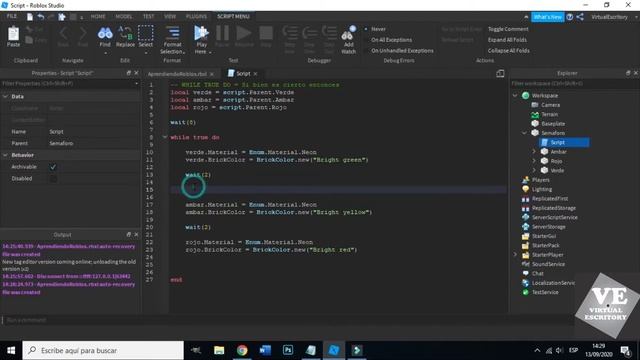The image size is (640, 360).
Task: Collapse the ribbon with the up arrow
Action: tap(526, 17)
